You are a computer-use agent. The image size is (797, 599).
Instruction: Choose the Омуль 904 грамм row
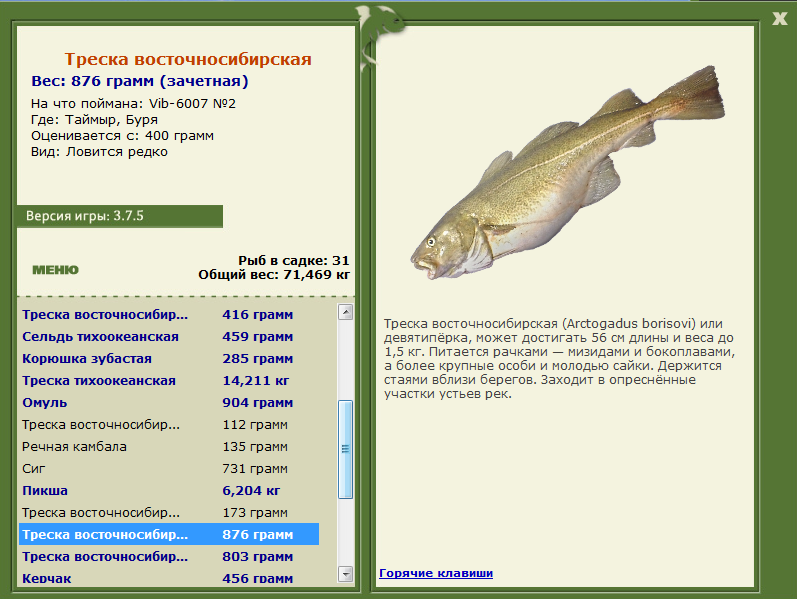click(169, 403)
